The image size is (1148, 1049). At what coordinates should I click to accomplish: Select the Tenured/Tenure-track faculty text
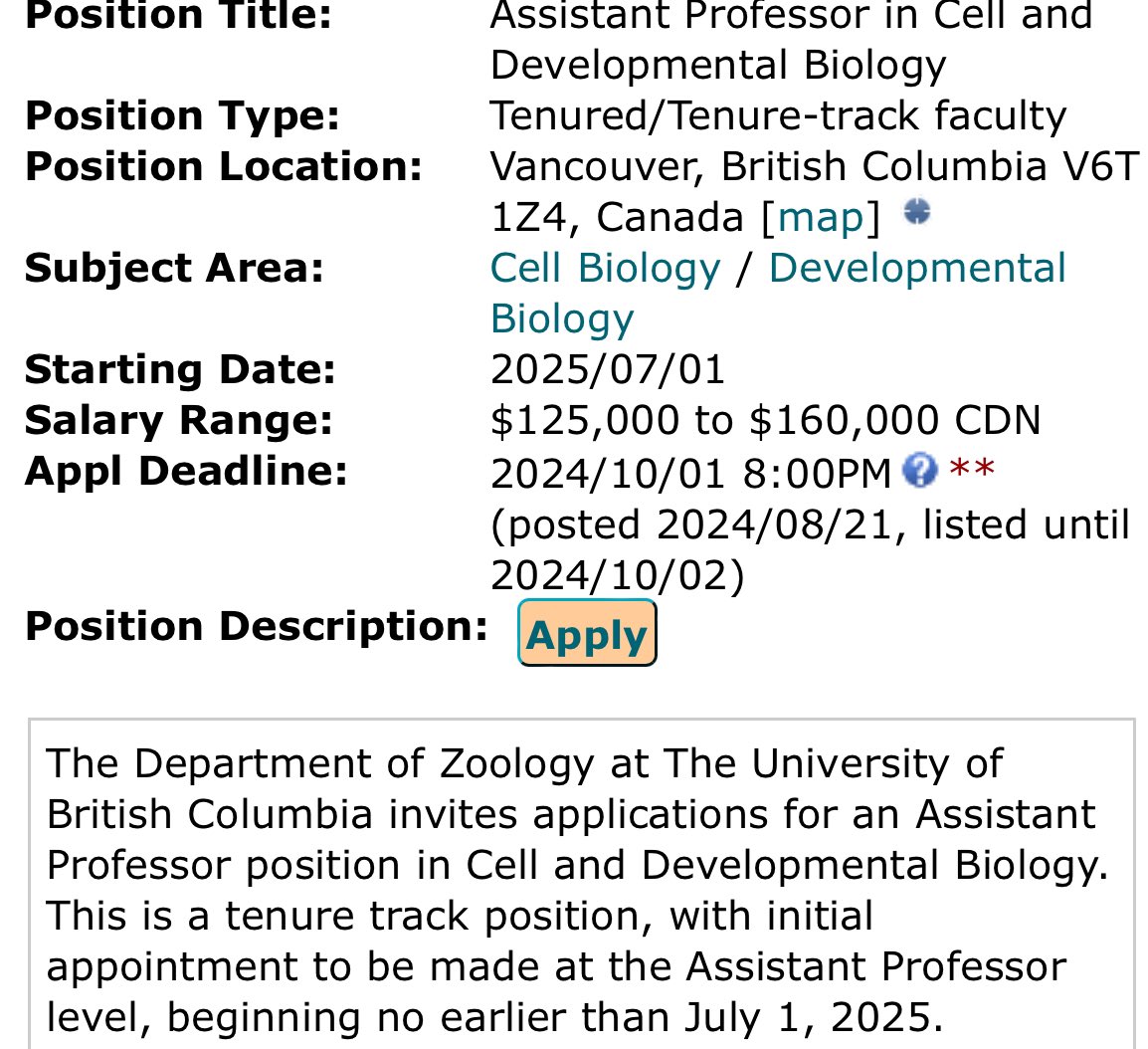coord(778,116)
